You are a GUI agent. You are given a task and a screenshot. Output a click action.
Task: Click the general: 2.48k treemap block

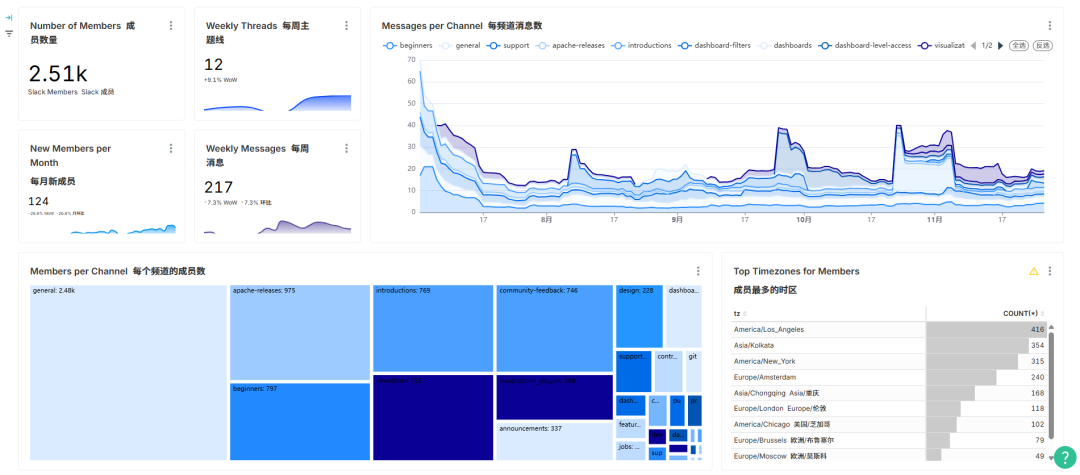pyautogui.click(x=128, y=372)
